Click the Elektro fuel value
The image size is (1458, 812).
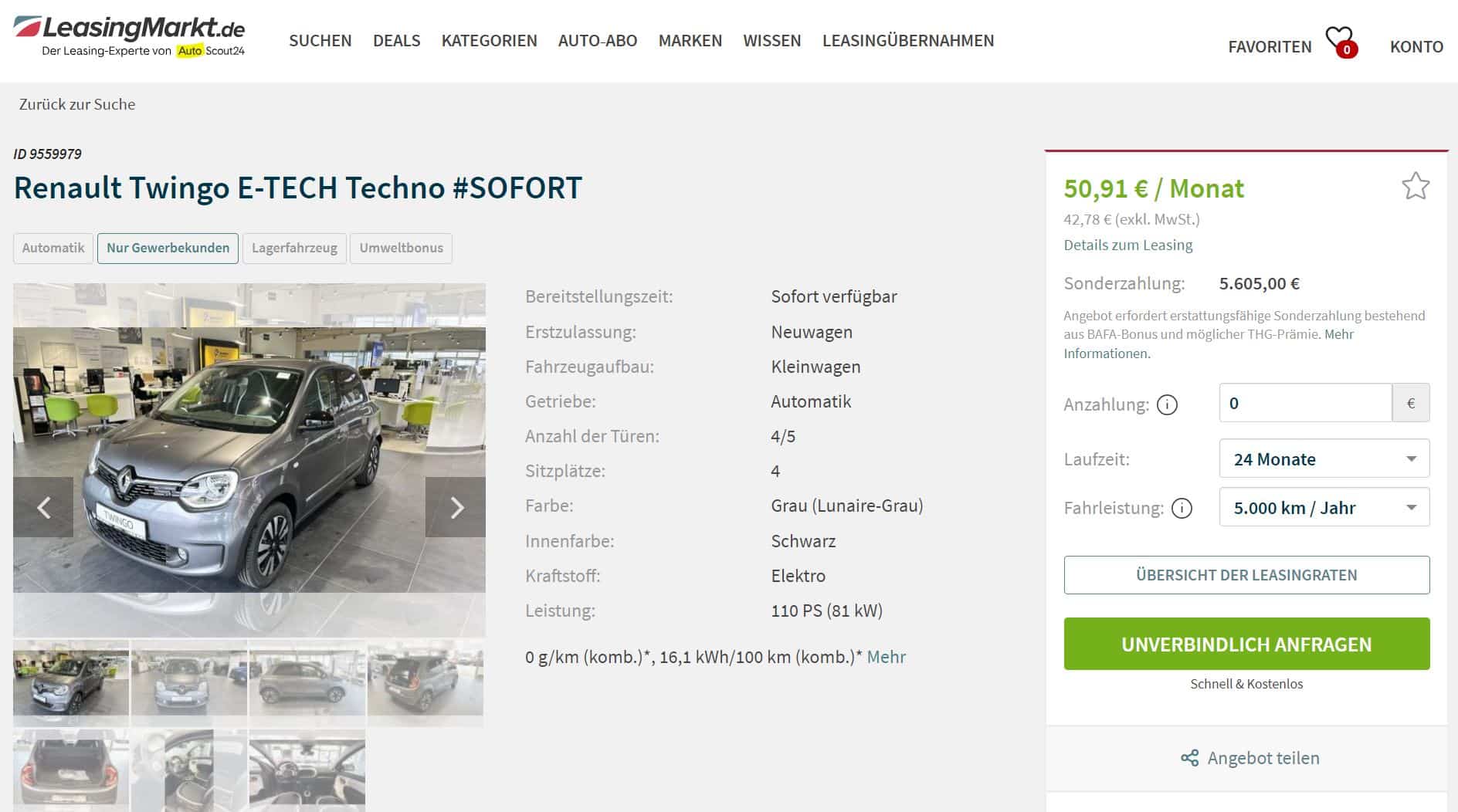pyautogui.click(x=798, y=576)
